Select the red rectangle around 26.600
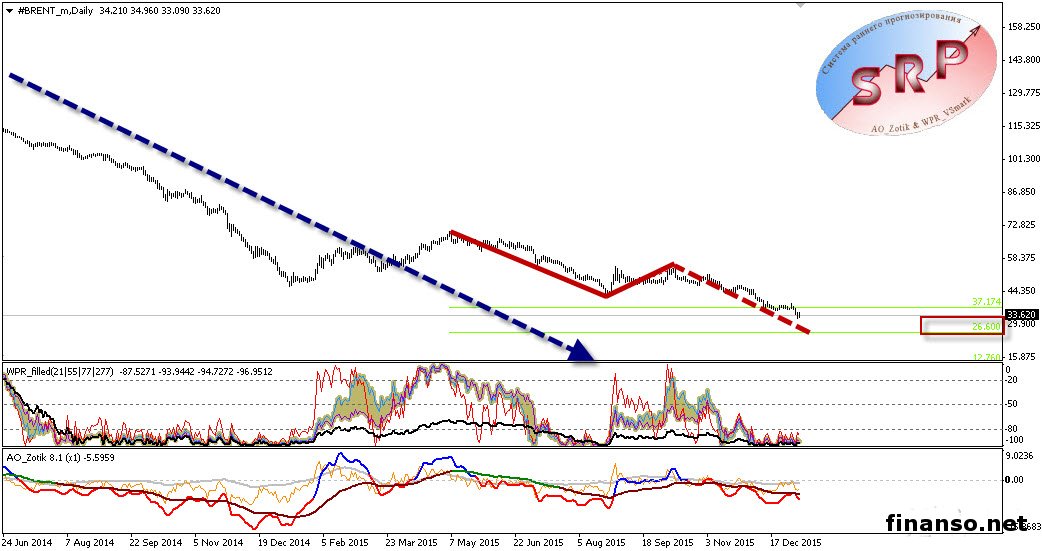Image resolution: width=1042 pixels, height=551 pixels. tap(960, 326)
